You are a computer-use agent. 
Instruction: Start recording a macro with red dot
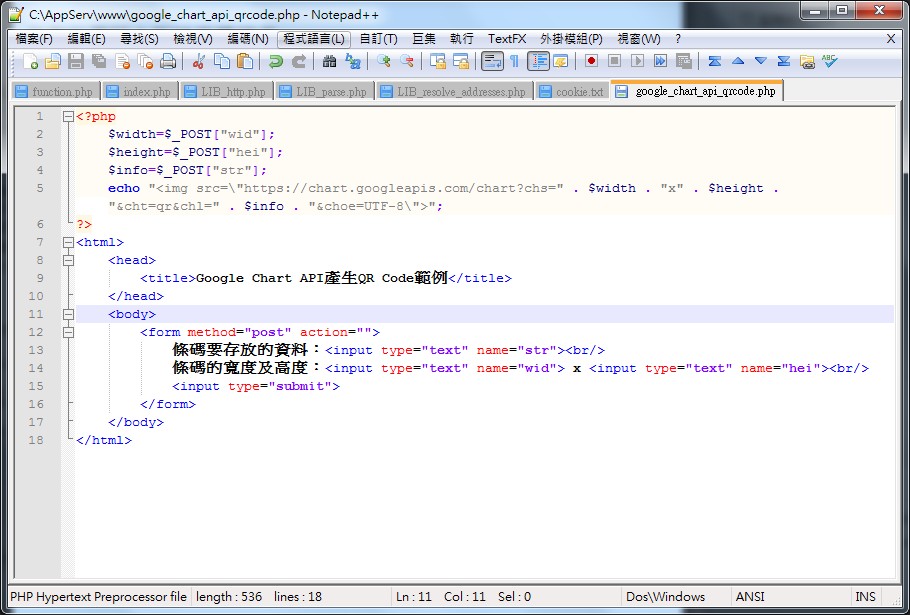tap(591, 61)
